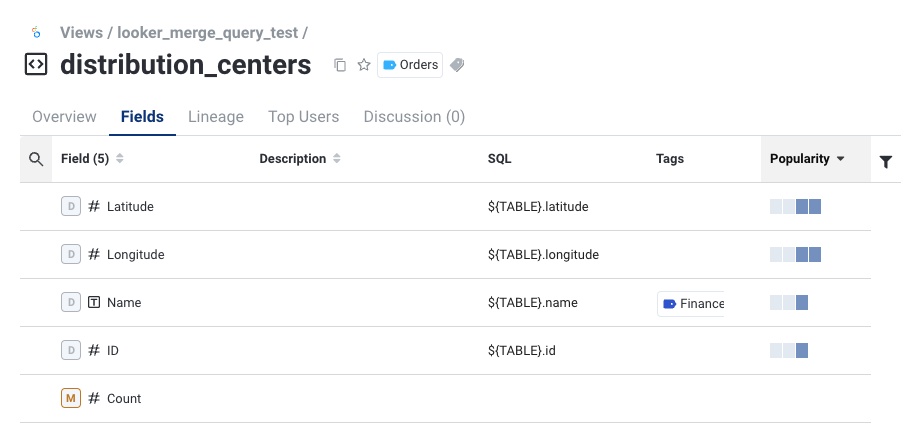Click the add tag icon next to Orders
This screenshot has height=447, width=920.
[x=457, y=65]
